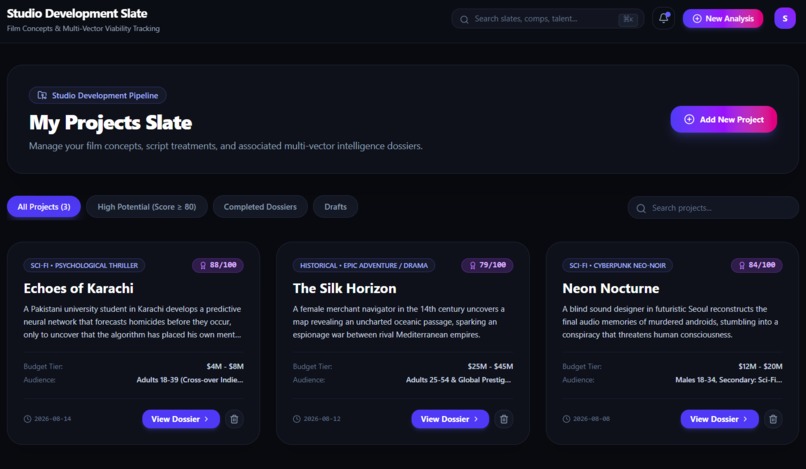
Task: Select the All Projects (3) filter
Action: pos(44,207)
